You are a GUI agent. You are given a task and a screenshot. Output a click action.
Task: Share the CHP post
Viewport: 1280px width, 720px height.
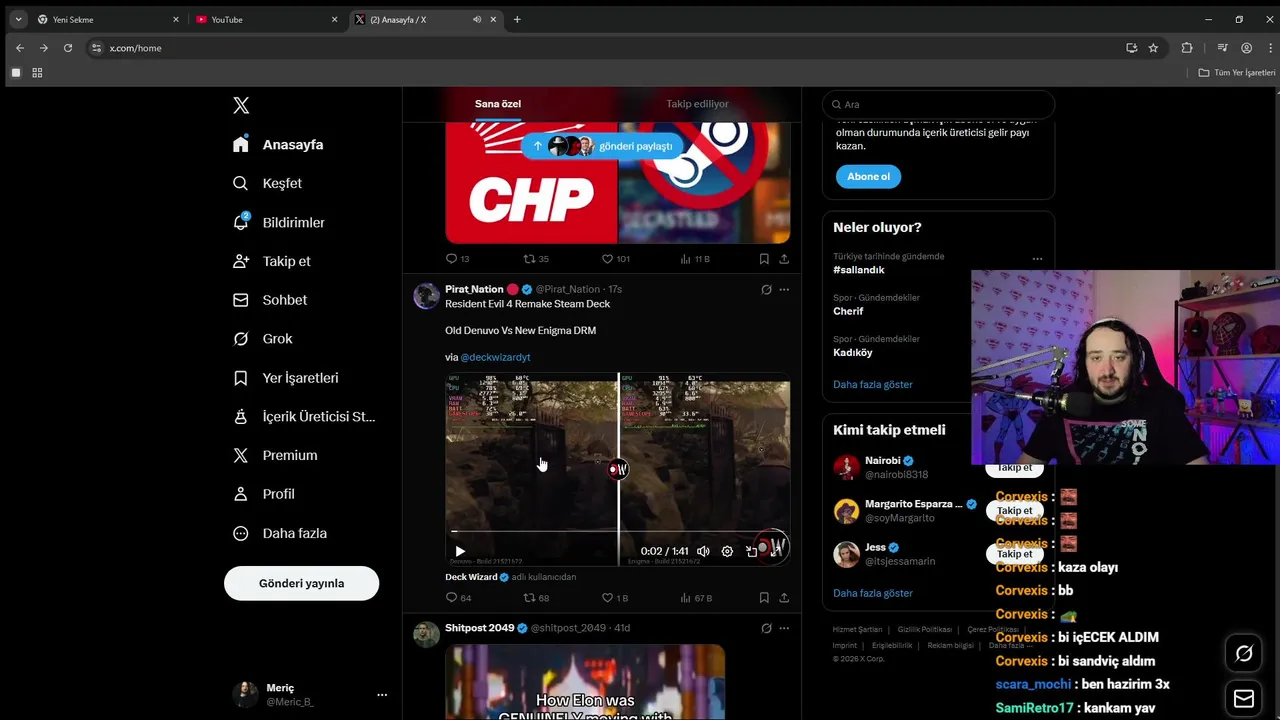784,259
